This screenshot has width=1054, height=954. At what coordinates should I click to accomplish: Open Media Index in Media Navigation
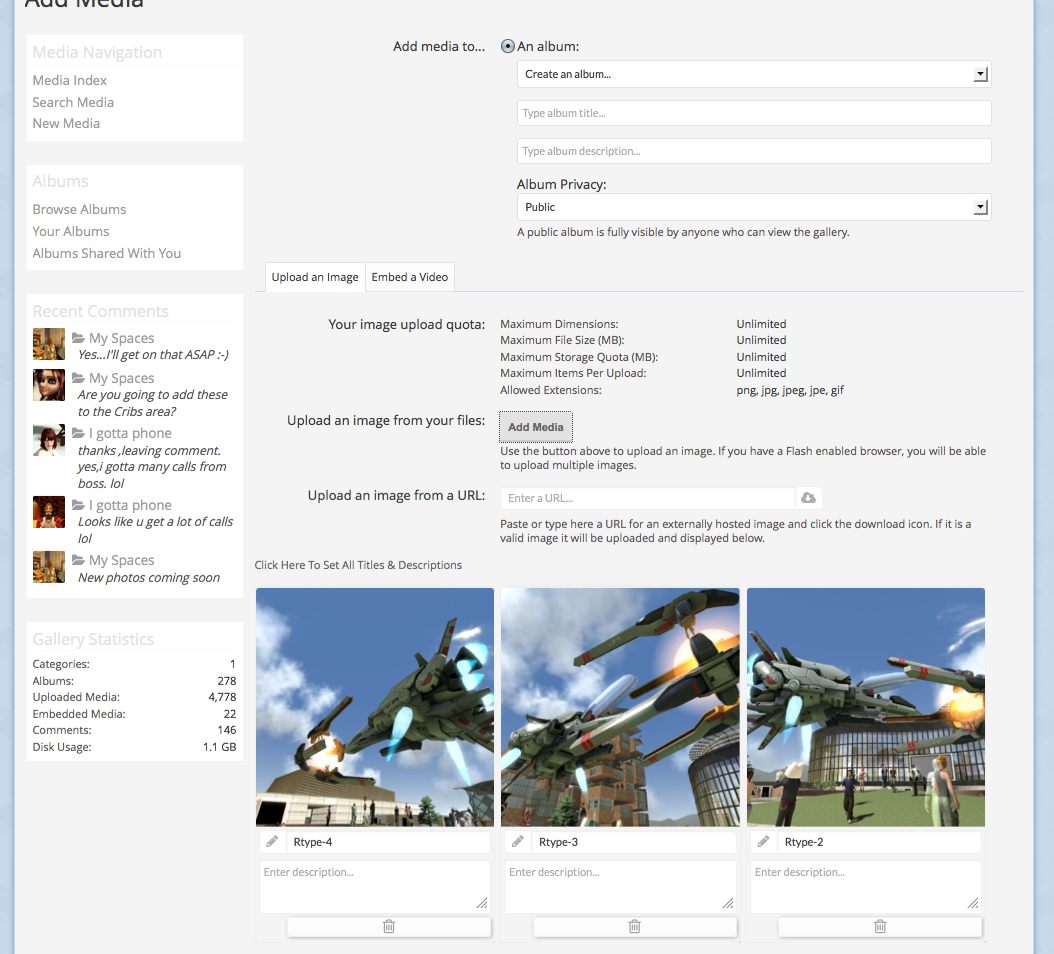coord(69,80)
